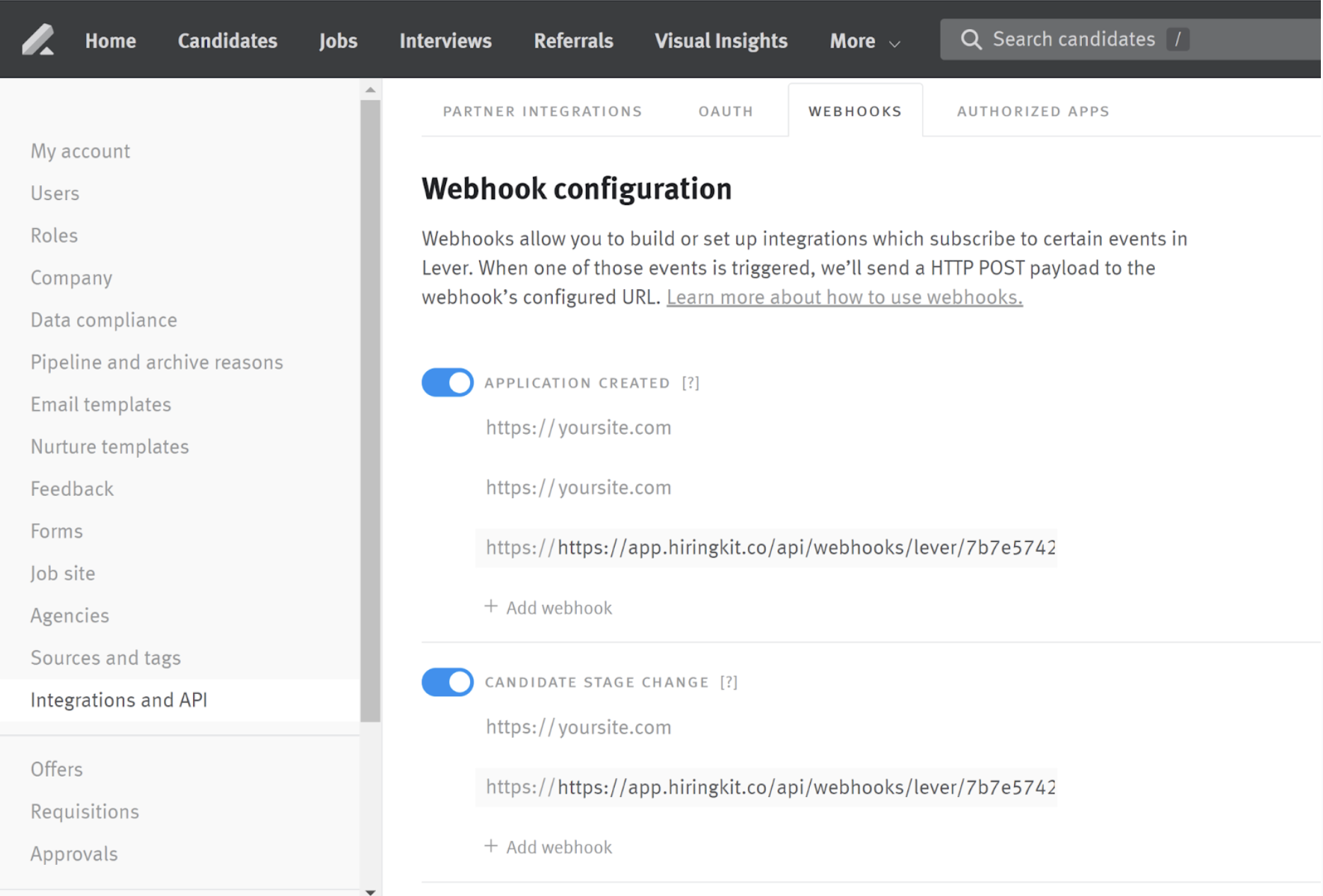Open Visual Insights in the top navigation

(721, 41)
